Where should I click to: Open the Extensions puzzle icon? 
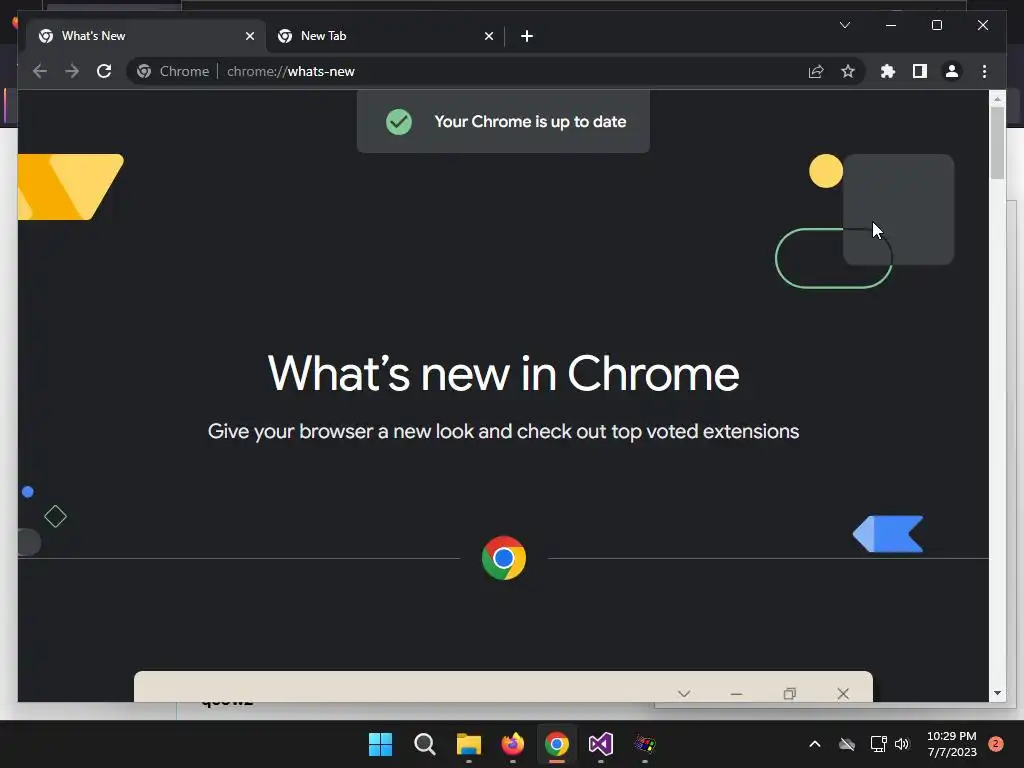pyautogui.click(x=888, y=71)
